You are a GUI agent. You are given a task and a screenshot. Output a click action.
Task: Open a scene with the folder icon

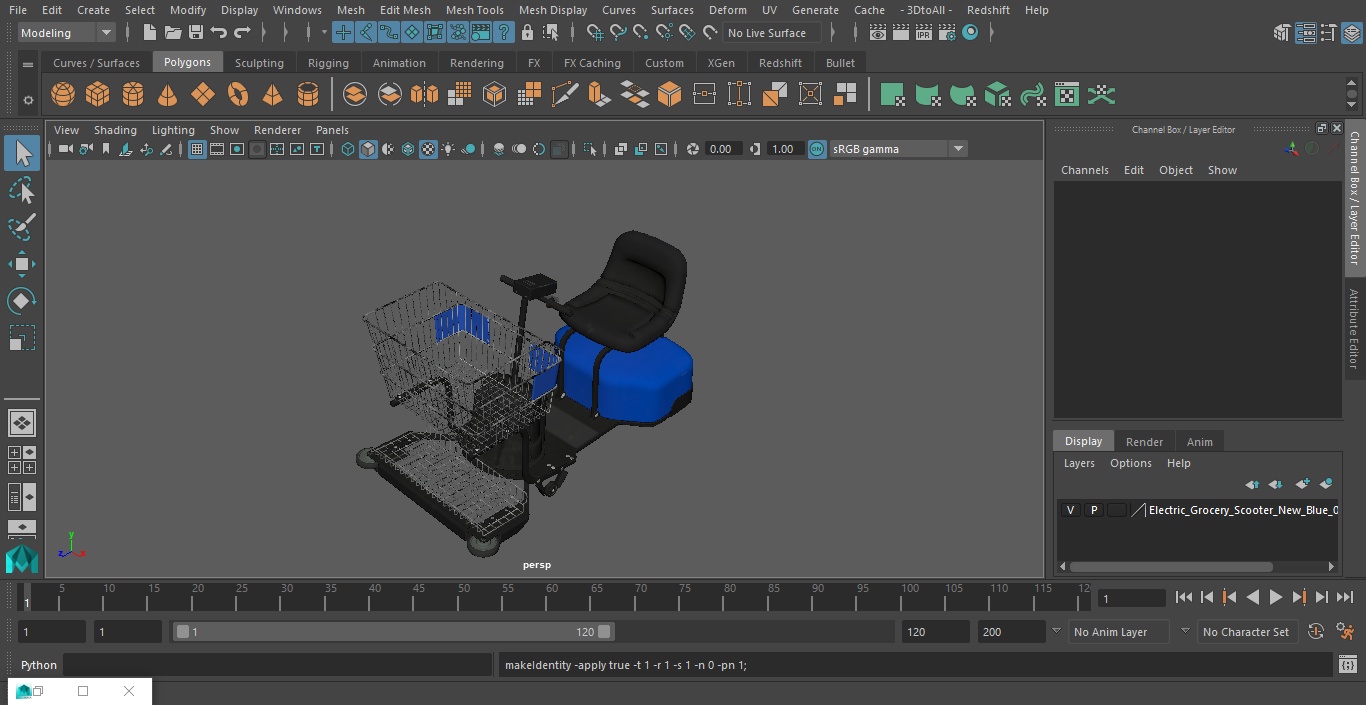(x=173, y=33)
